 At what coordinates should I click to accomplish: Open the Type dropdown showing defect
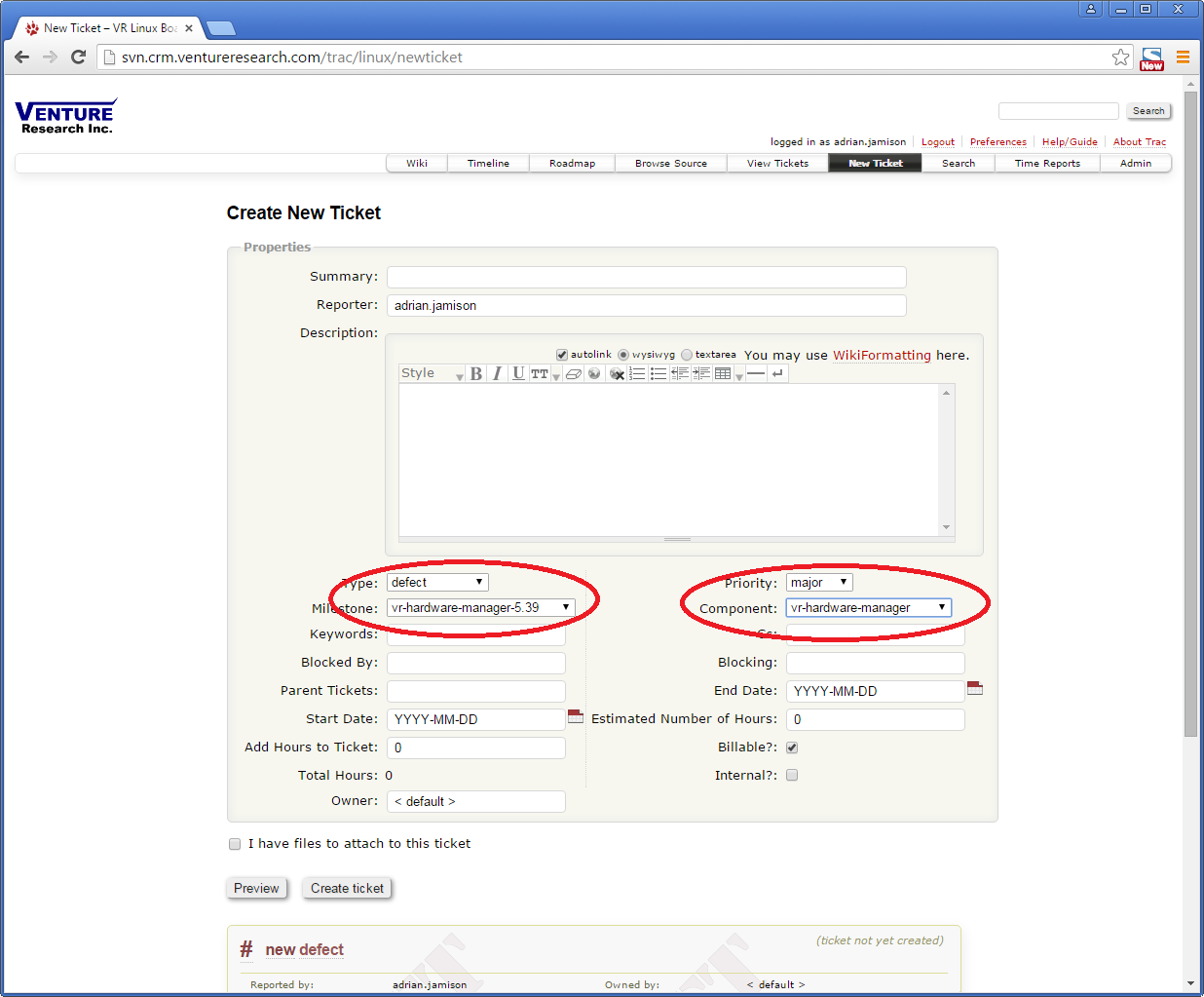(437, 582)
